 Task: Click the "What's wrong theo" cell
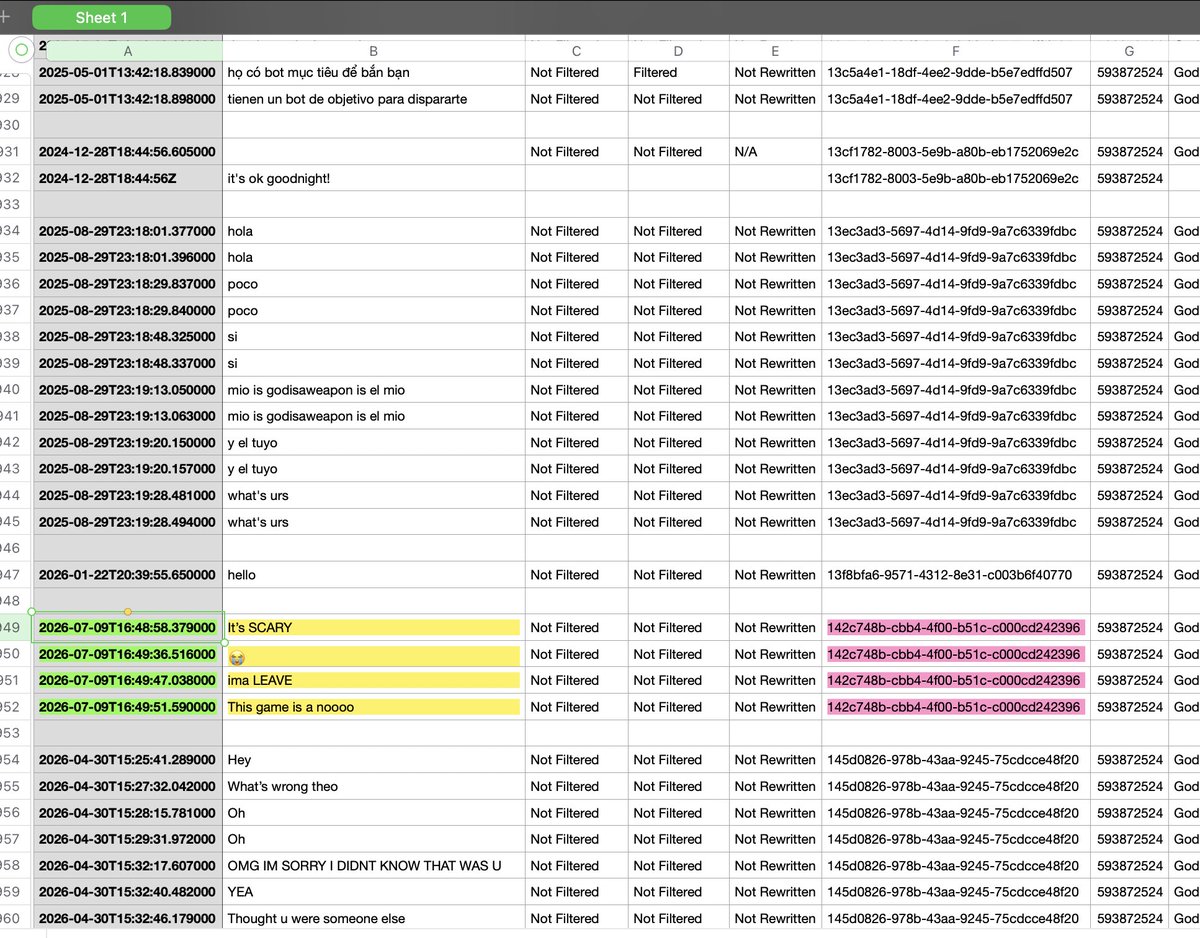374,786
